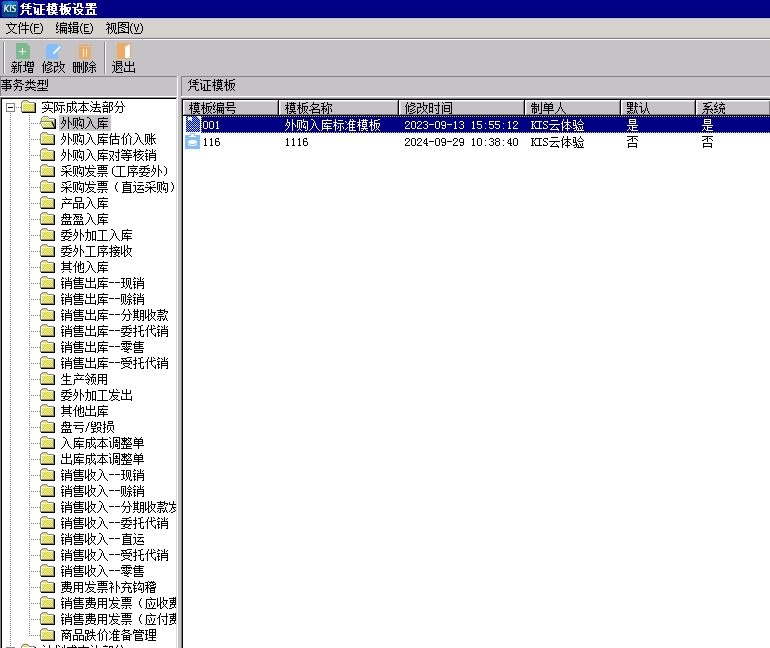This screenshot has width=770, height=648.
Task: Select the 销售出库--赊销 folder icon
Action: (48, 299)
